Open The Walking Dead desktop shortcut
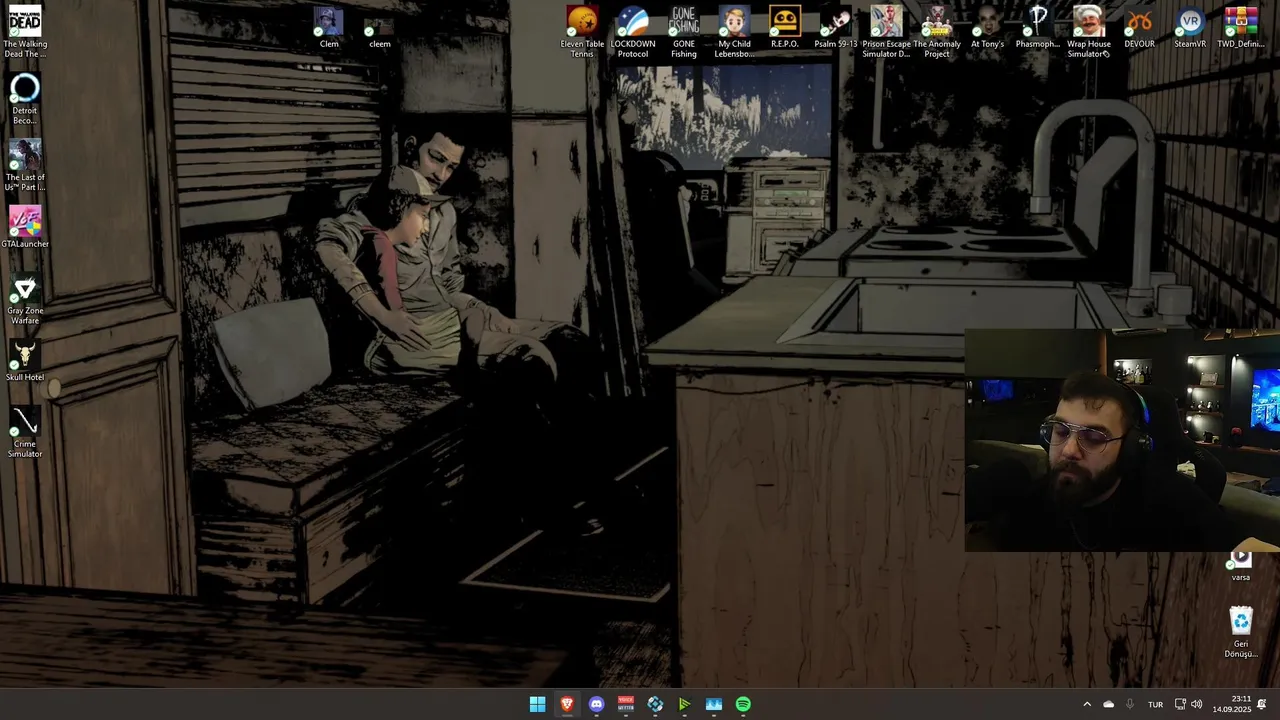The image size is (1280, 720). (x=25, y=31)
